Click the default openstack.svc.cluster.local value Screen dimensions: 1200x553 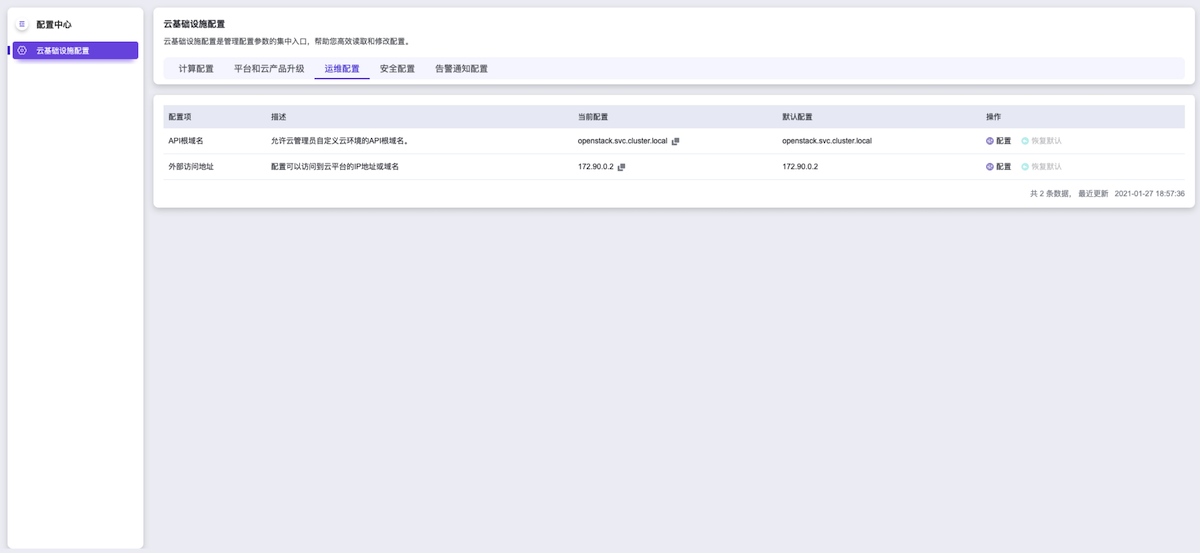pos(827,141)
